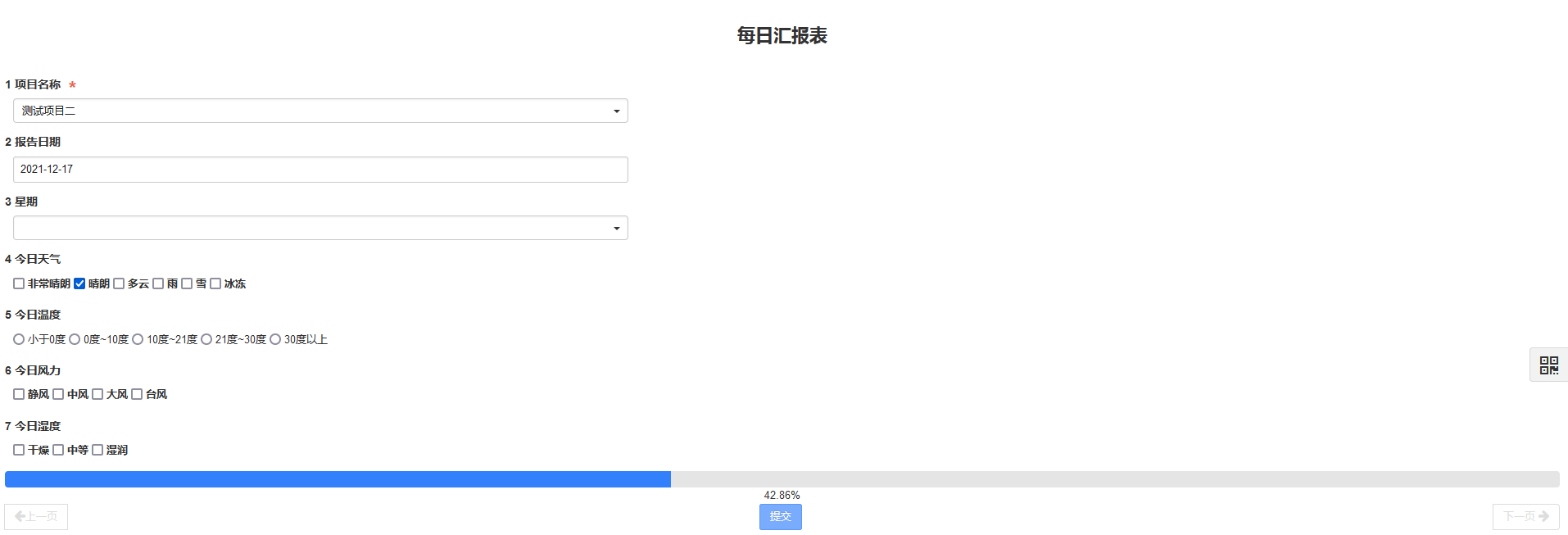Check the 非常晴朗 weather checkbox
The image size is (1568, 535).
click(19, 283)
